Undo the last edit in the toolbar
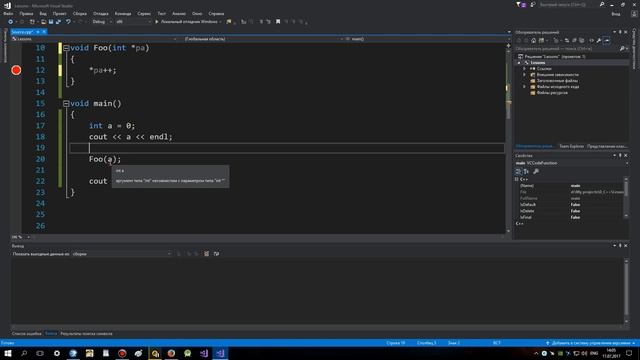 click(68, 22)
